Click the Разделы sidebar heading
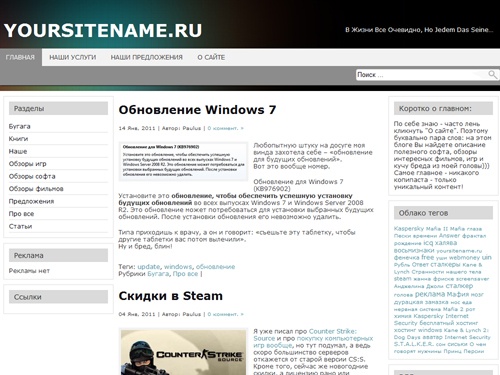500x375 pixels. click(58, 108)
